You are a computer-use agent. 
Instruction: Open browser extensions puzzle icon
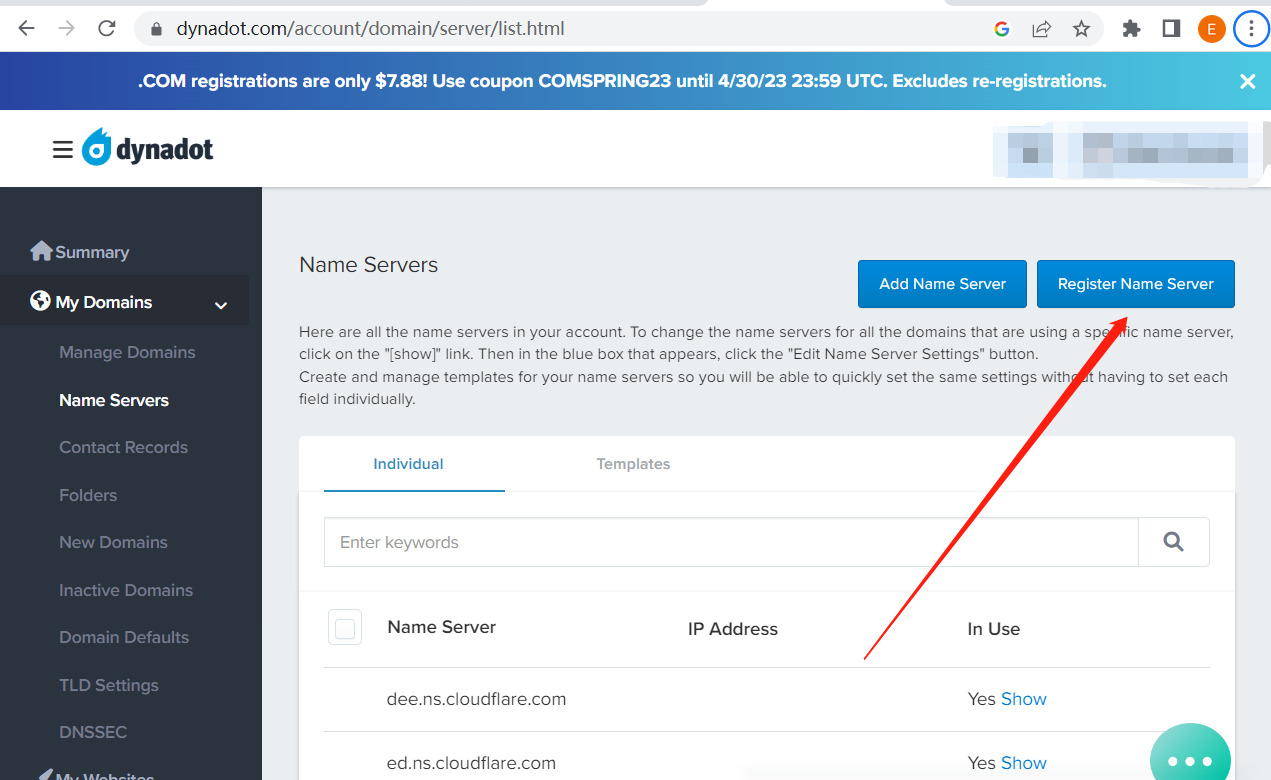1131,29
